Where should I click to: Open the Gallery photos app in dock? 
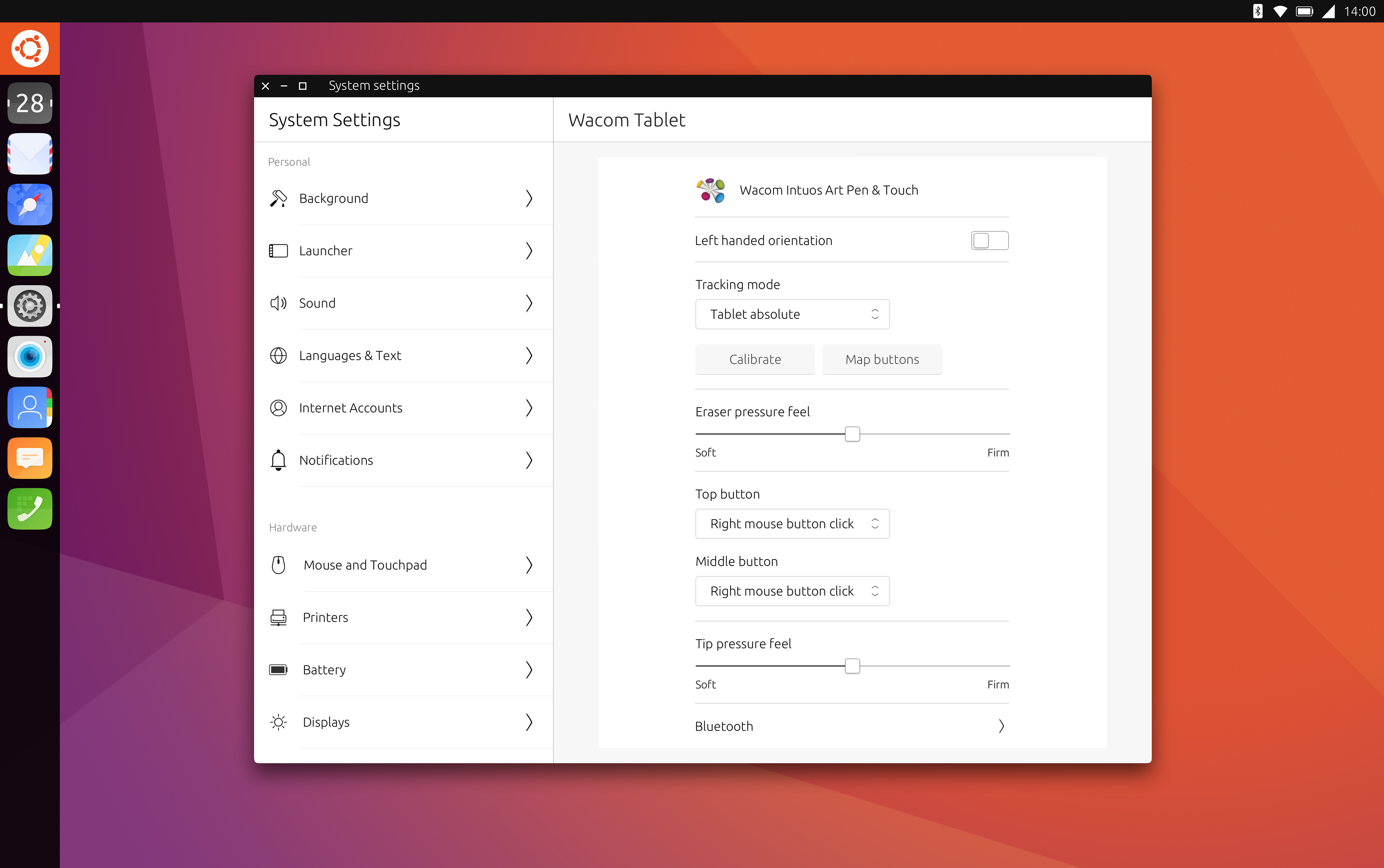point(30,255)
